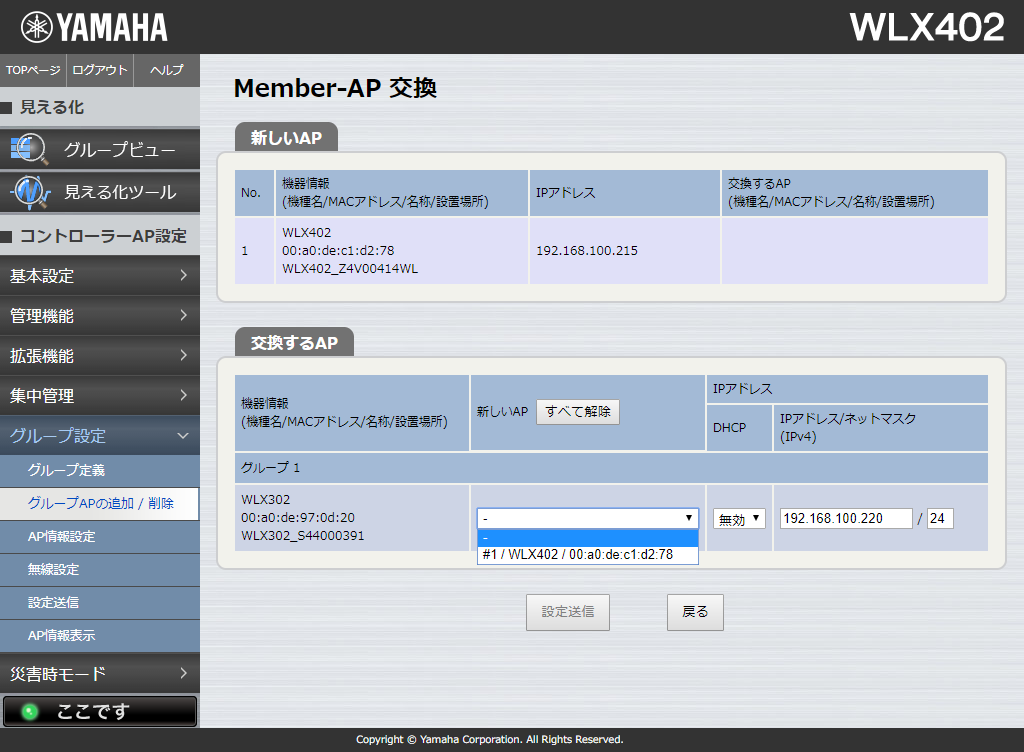1024x752 pixels.
Task: Go to TOPページ
Action: [x=33, y=70]
